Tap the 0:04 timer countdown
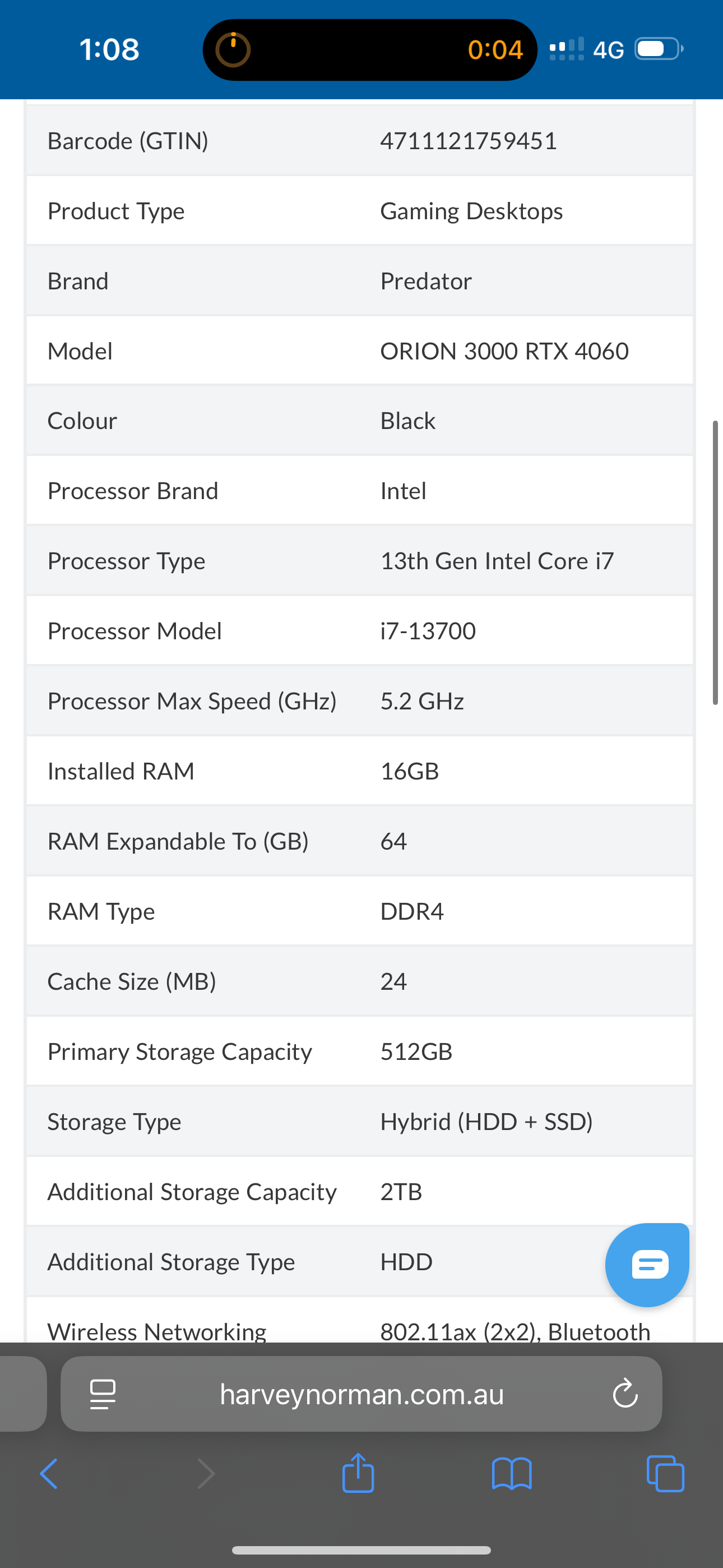Screen dimensions: 723x1568 click(495, 49)
